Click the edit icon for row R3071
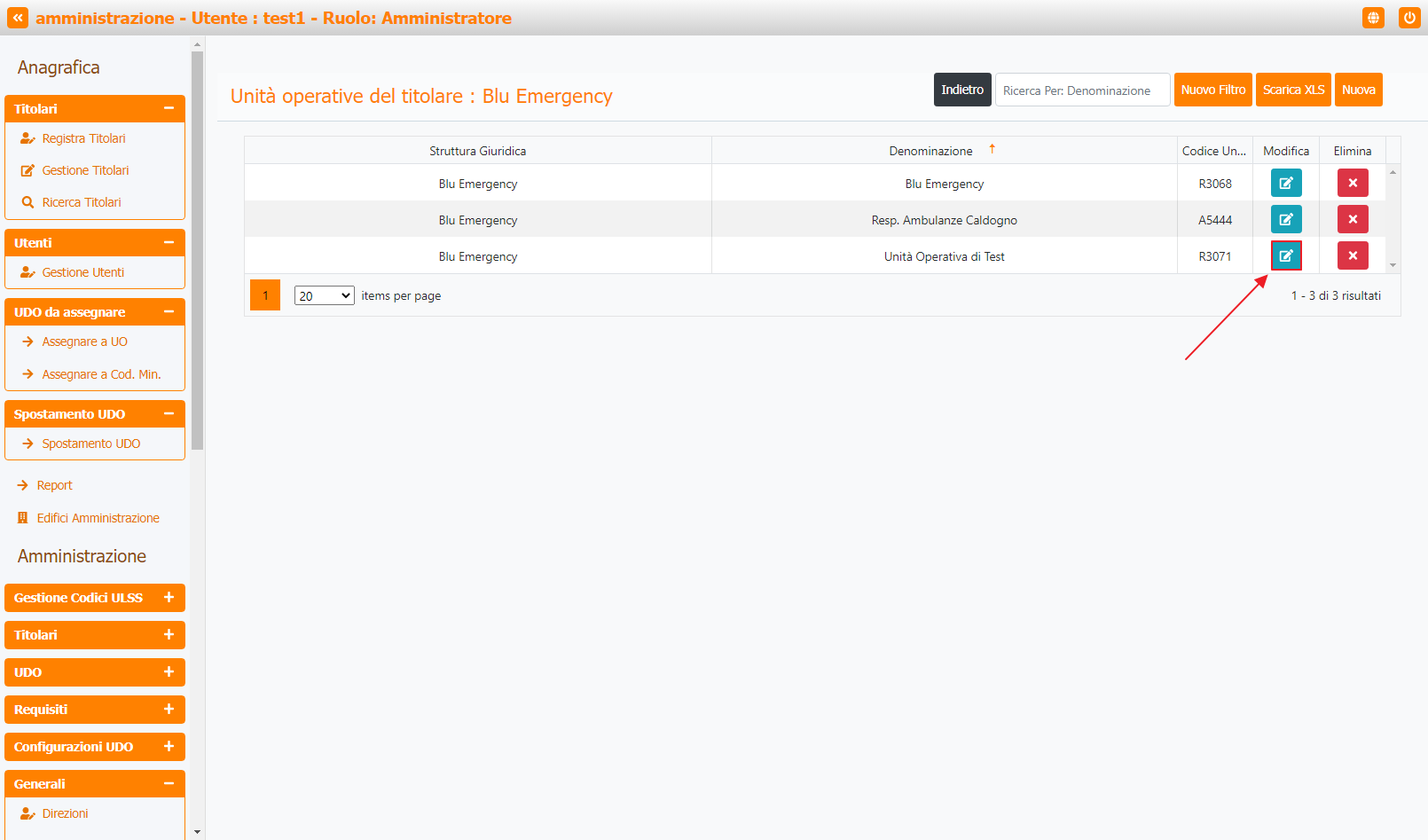This screenshot has width=1428, height=840. tap(1285, 255)
